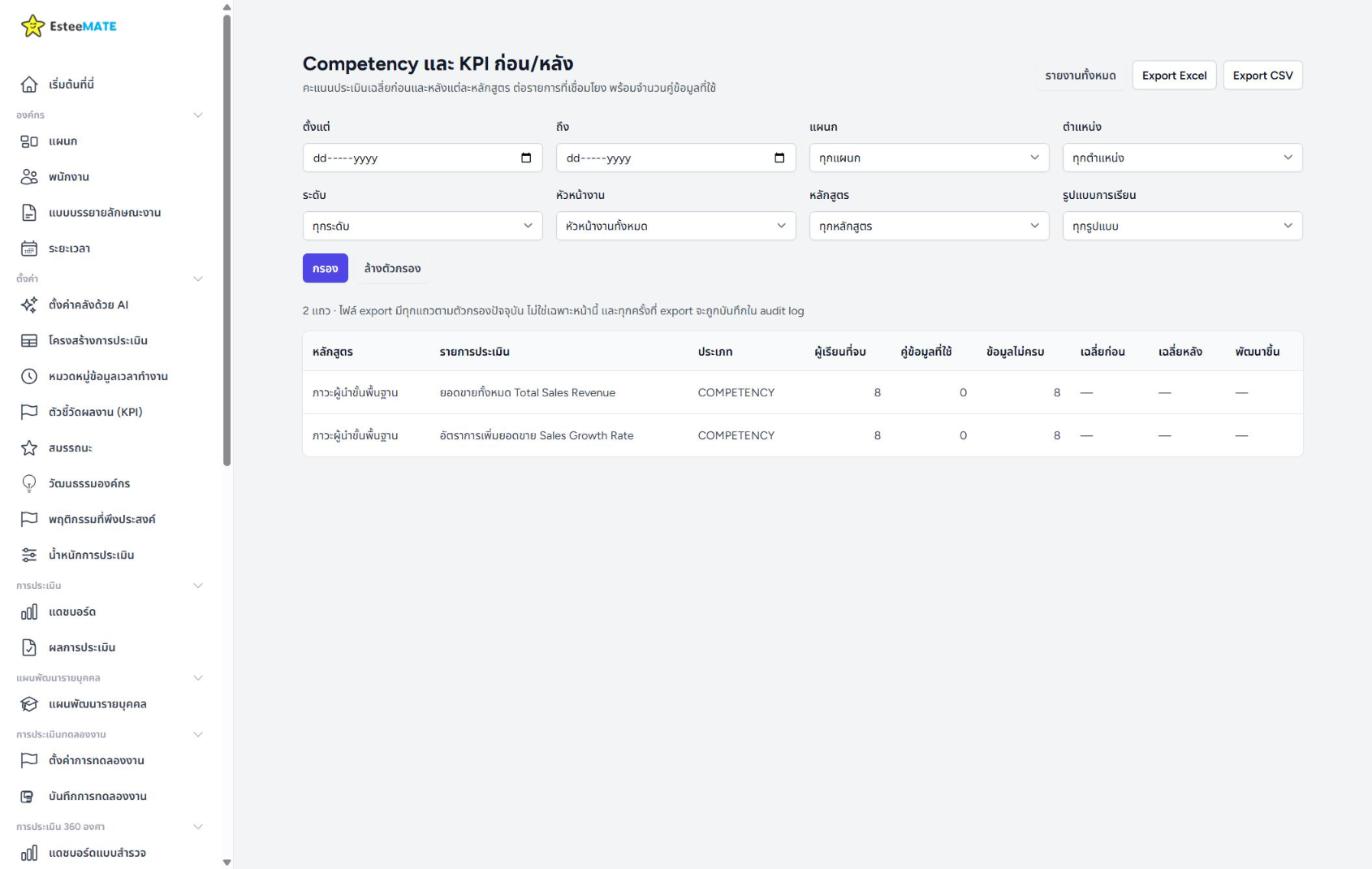The height and width of the screenshot is (869, 1372).
Task: Click the อัตราการเพิ่มยอดขาย Sales Growth Rate cell
Action: tap(536, 436)
